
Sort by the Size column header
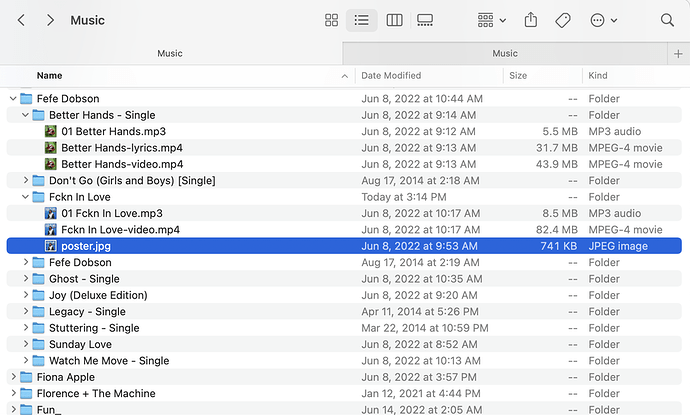click(x=518, y=76)
